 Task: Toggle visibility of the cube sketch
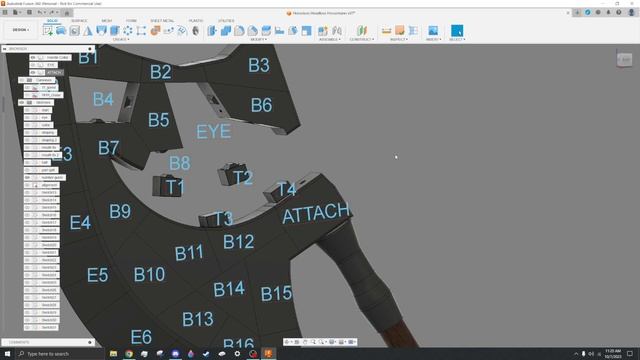click(x=28, y=125)
